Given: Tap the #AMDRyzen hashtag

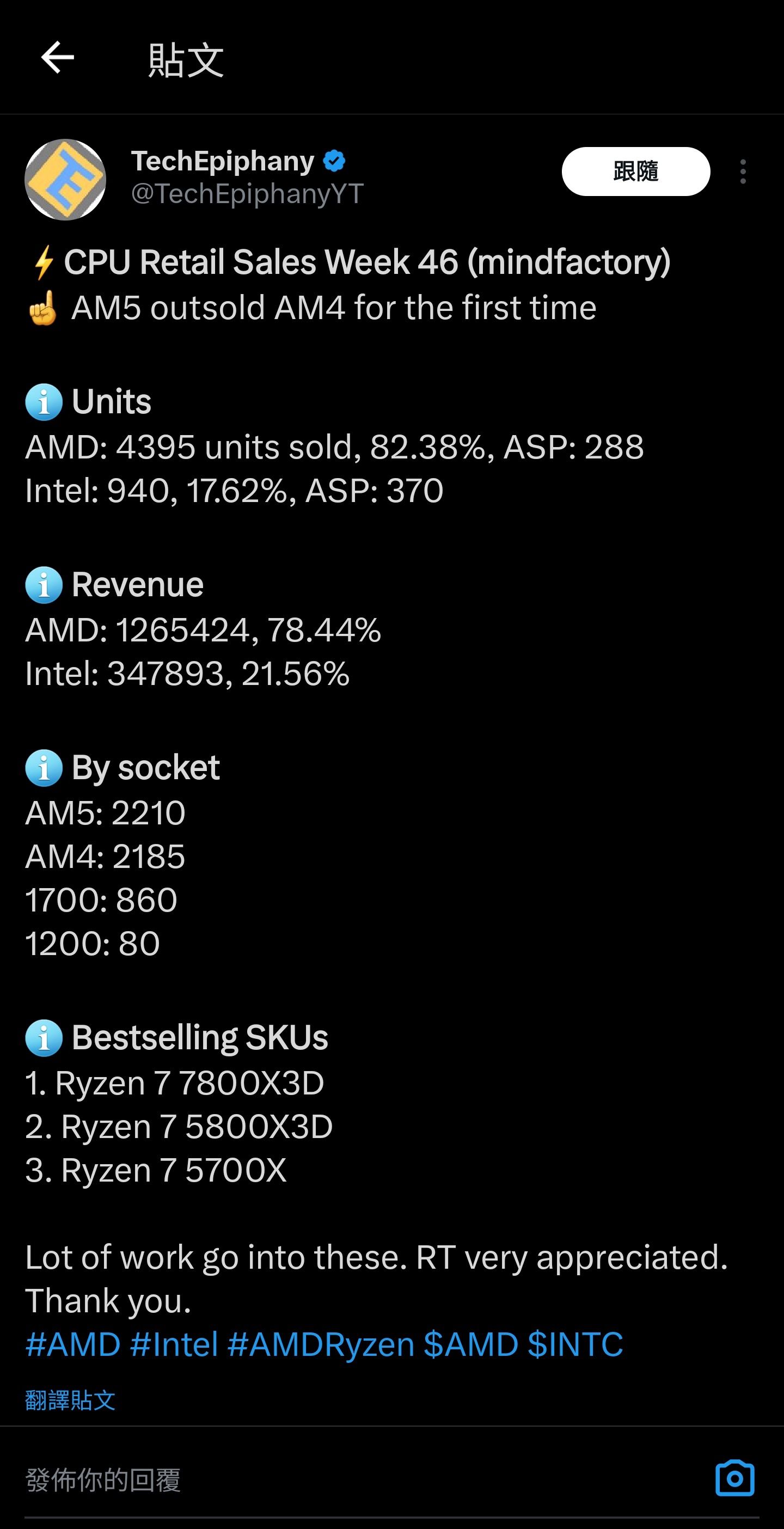Looking at the screenshot, I should tap(321, 1344).
